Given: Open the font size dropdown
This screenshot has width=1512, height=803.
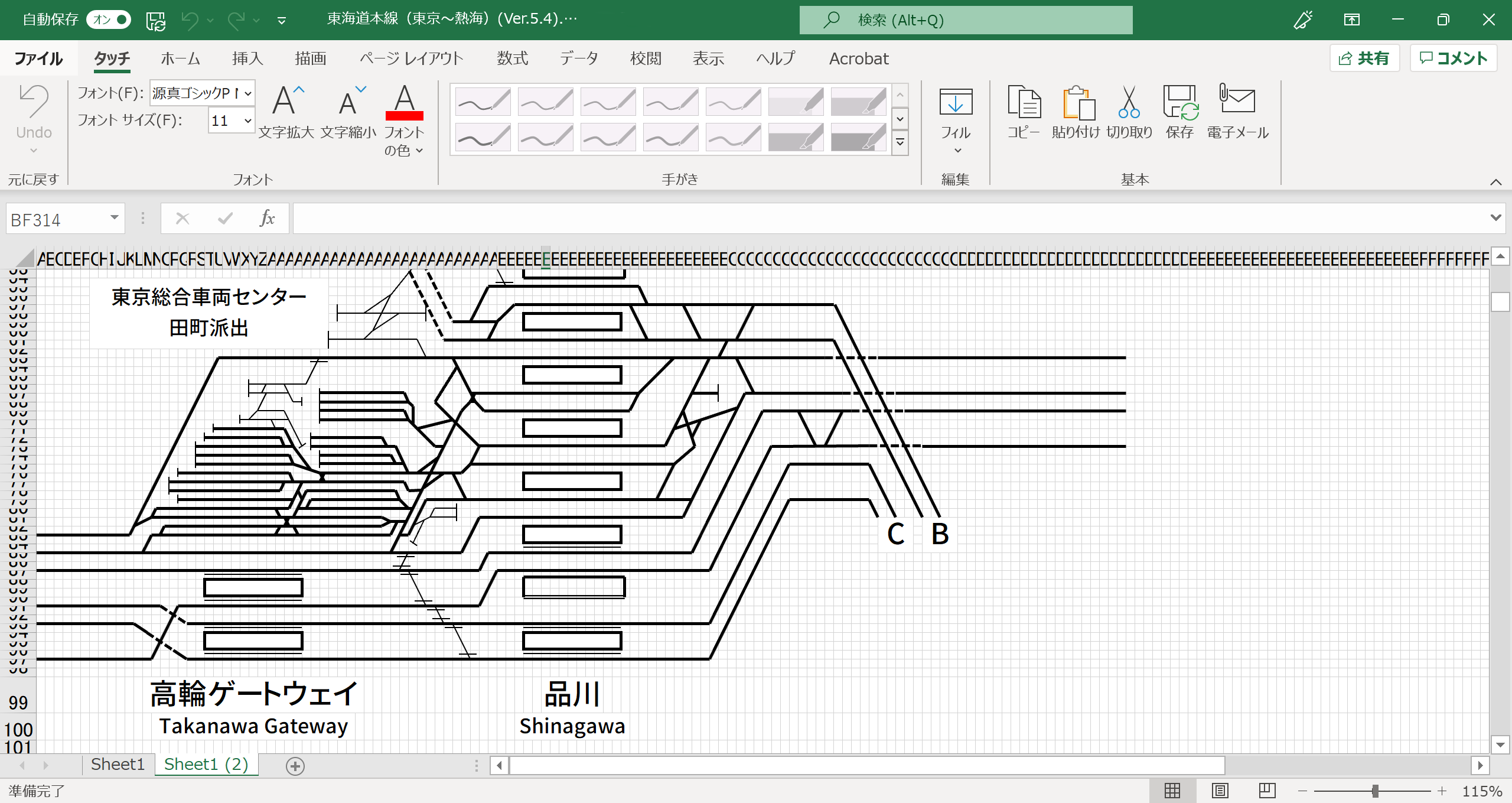Looking at the screenshot, I should [248, 121].
